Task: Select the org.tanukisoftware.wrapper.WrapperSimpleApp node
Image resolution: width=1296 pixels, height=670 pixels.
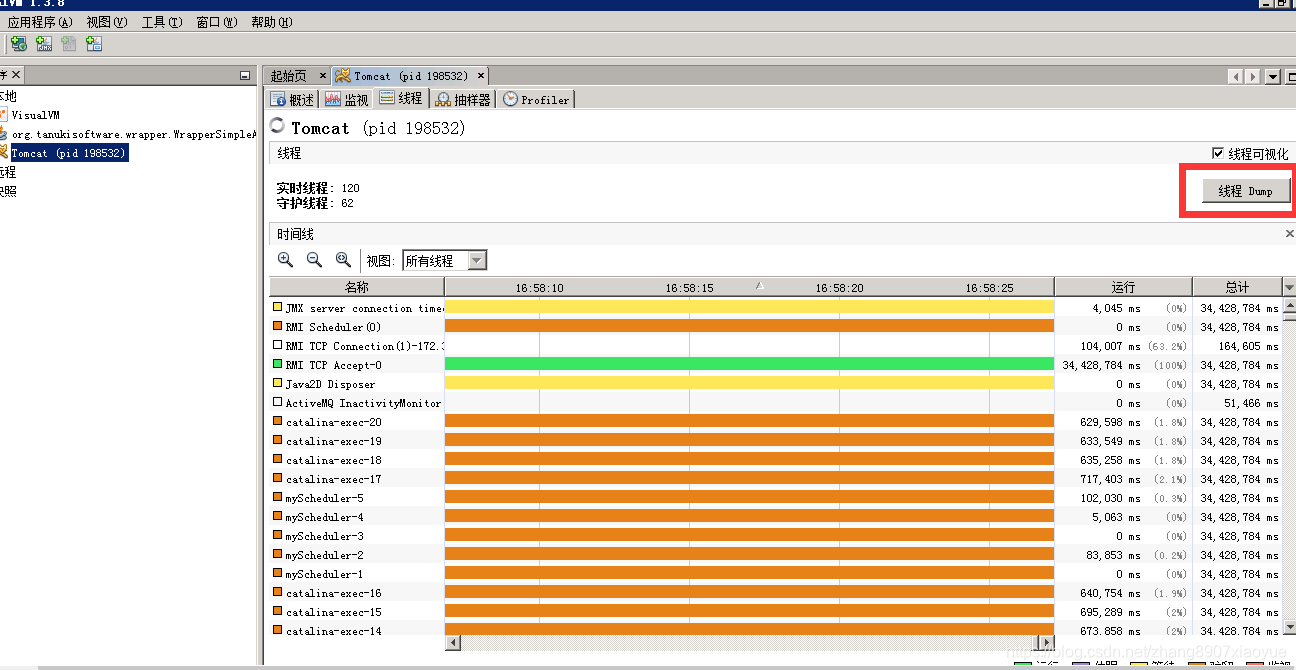Action: (x=133, y=134)
